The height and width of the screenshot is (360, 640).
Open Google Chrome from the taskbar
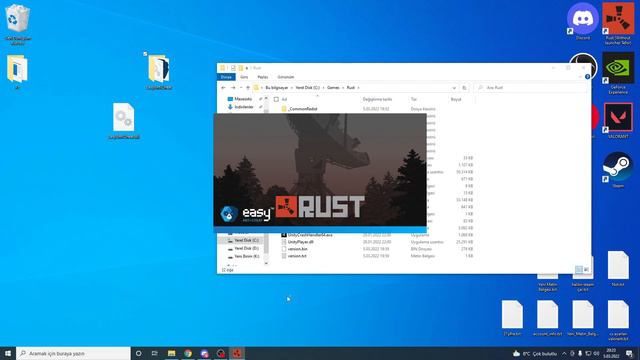pyautogui.click(x=188, y=353)
